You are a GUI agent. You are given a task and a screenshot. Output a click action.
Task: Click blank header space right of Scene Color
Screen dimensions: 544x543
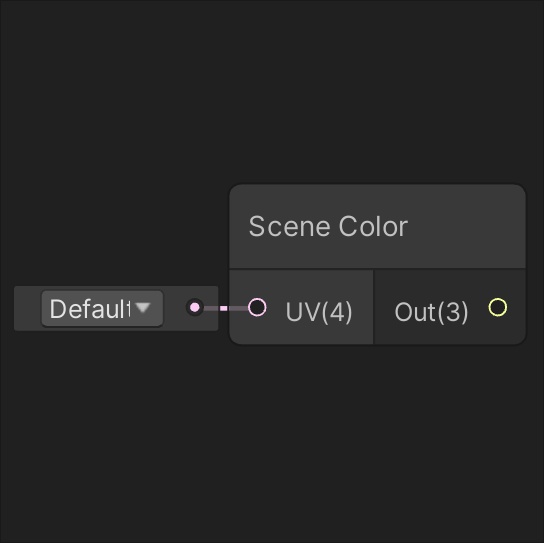click(x=467, y=227)
